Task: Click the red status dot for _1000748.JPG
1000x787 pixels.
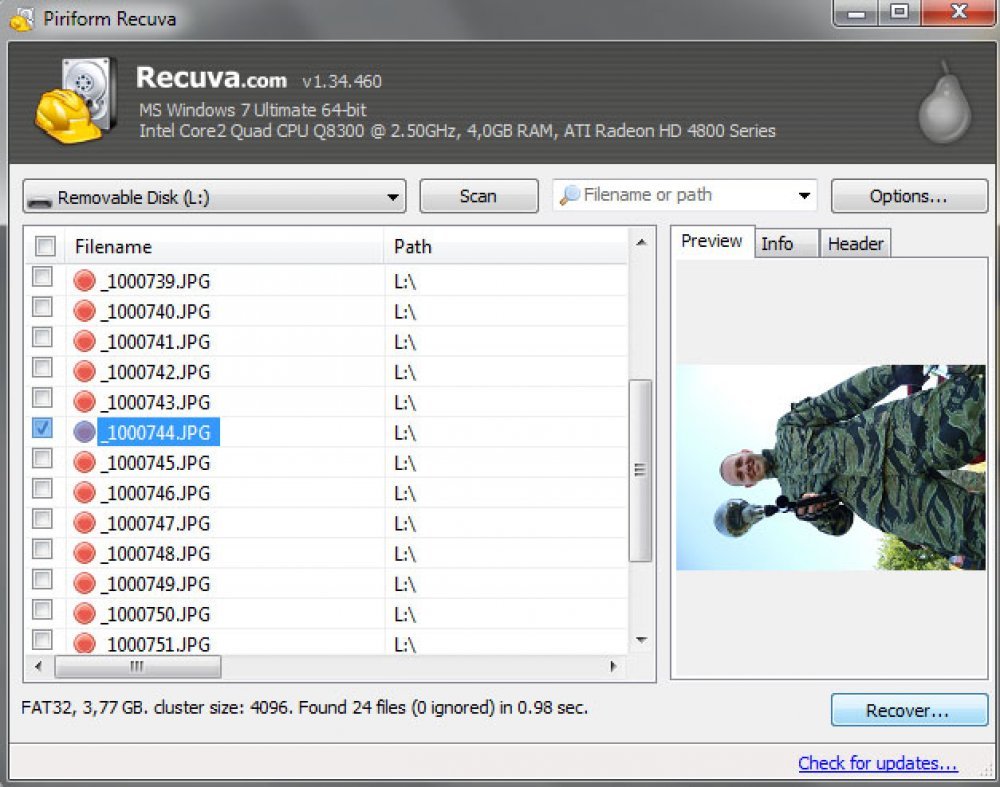Action: 84,553
